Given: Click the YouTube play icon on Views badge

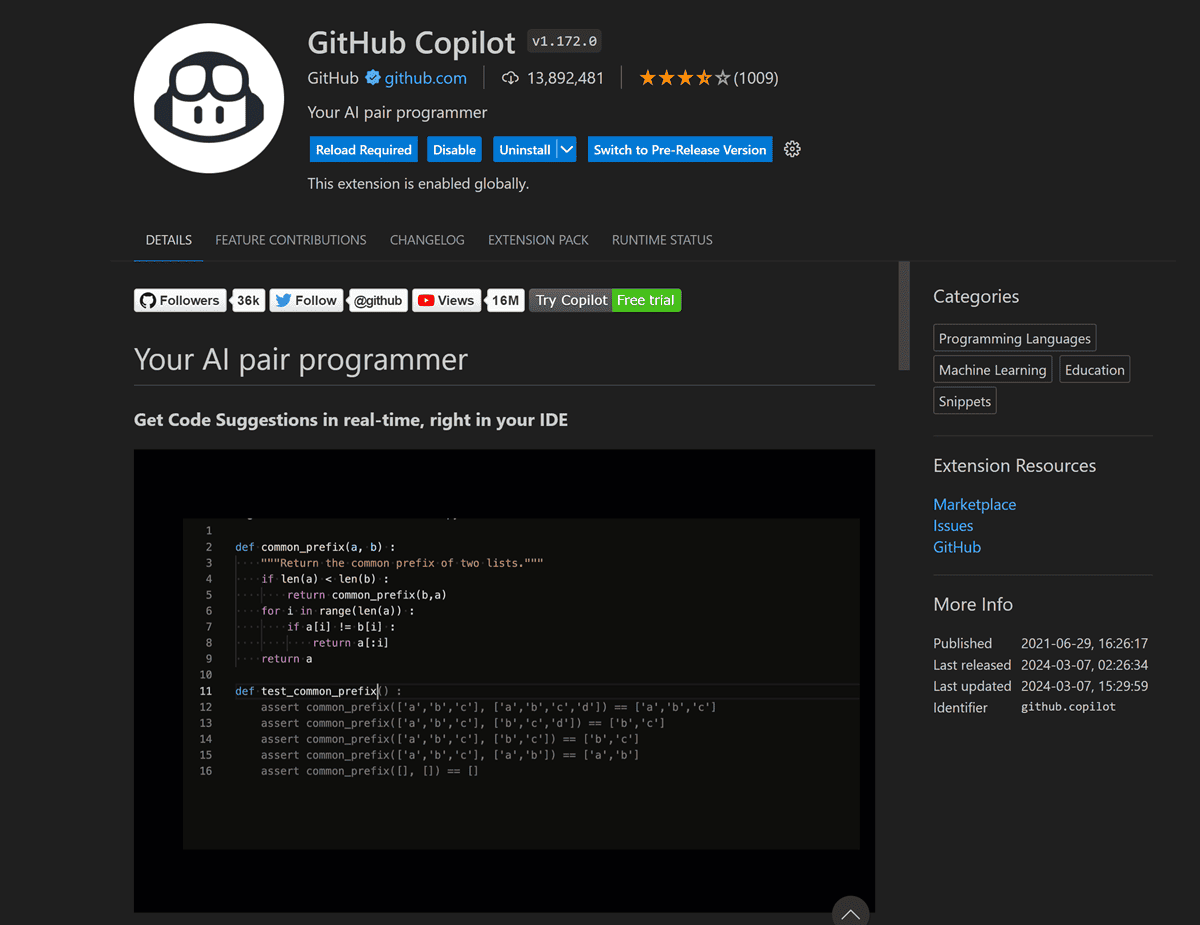Looking at the screenshot, I should 424,300.
